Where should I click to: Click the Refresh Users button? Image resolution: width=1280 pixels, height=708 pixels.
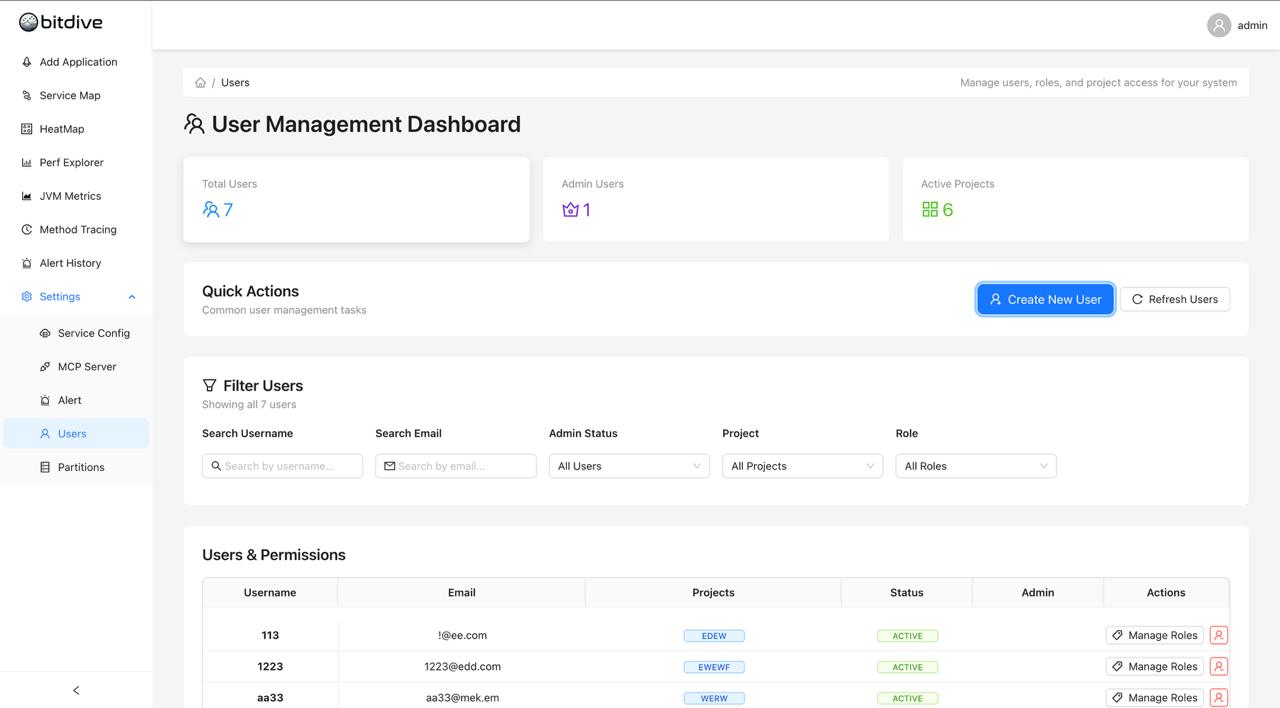pyautogui.click(x=1175, y=299)
